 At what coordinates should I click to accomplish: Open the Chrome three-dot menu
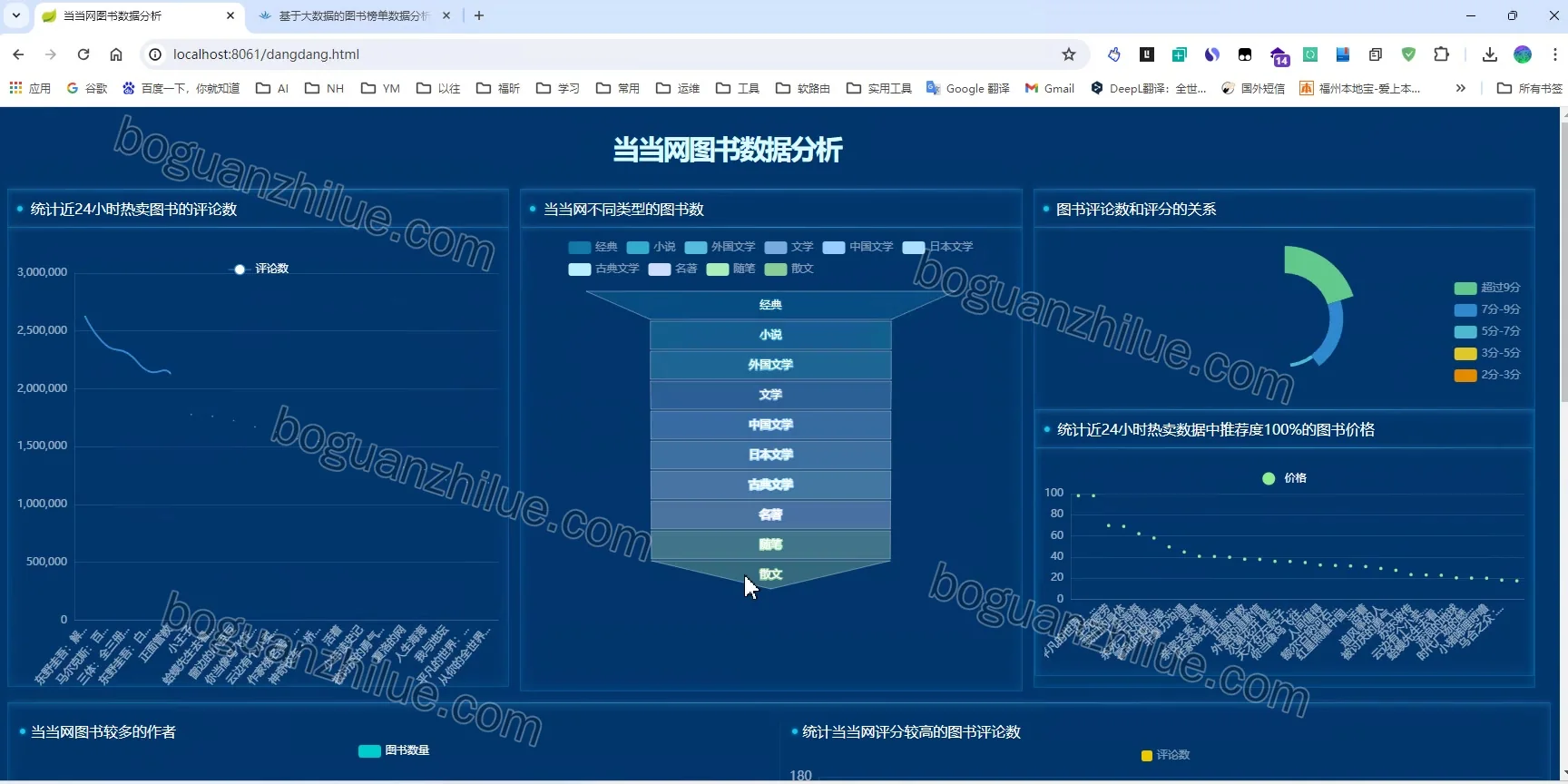[x=1554, y=54]
